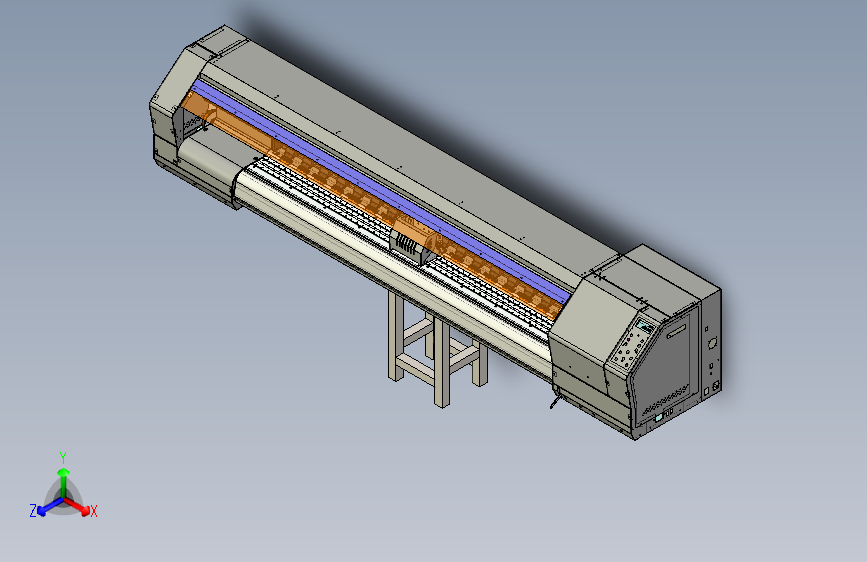Click the green Y axis arrow on the triad
This screenshot has width=867, height=562.
coord(64,481)
